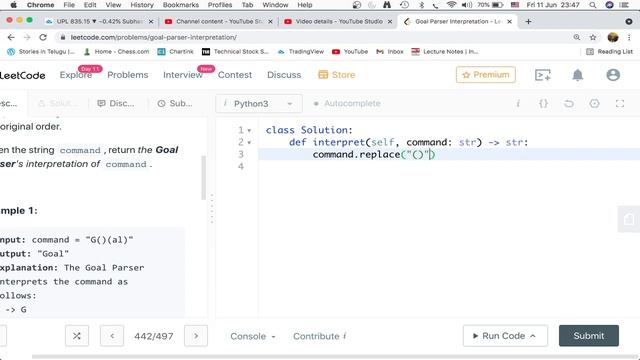Bookmark this page with star icon
The width and height of the screenshot is (640, 360).
(x=593, y=37)
